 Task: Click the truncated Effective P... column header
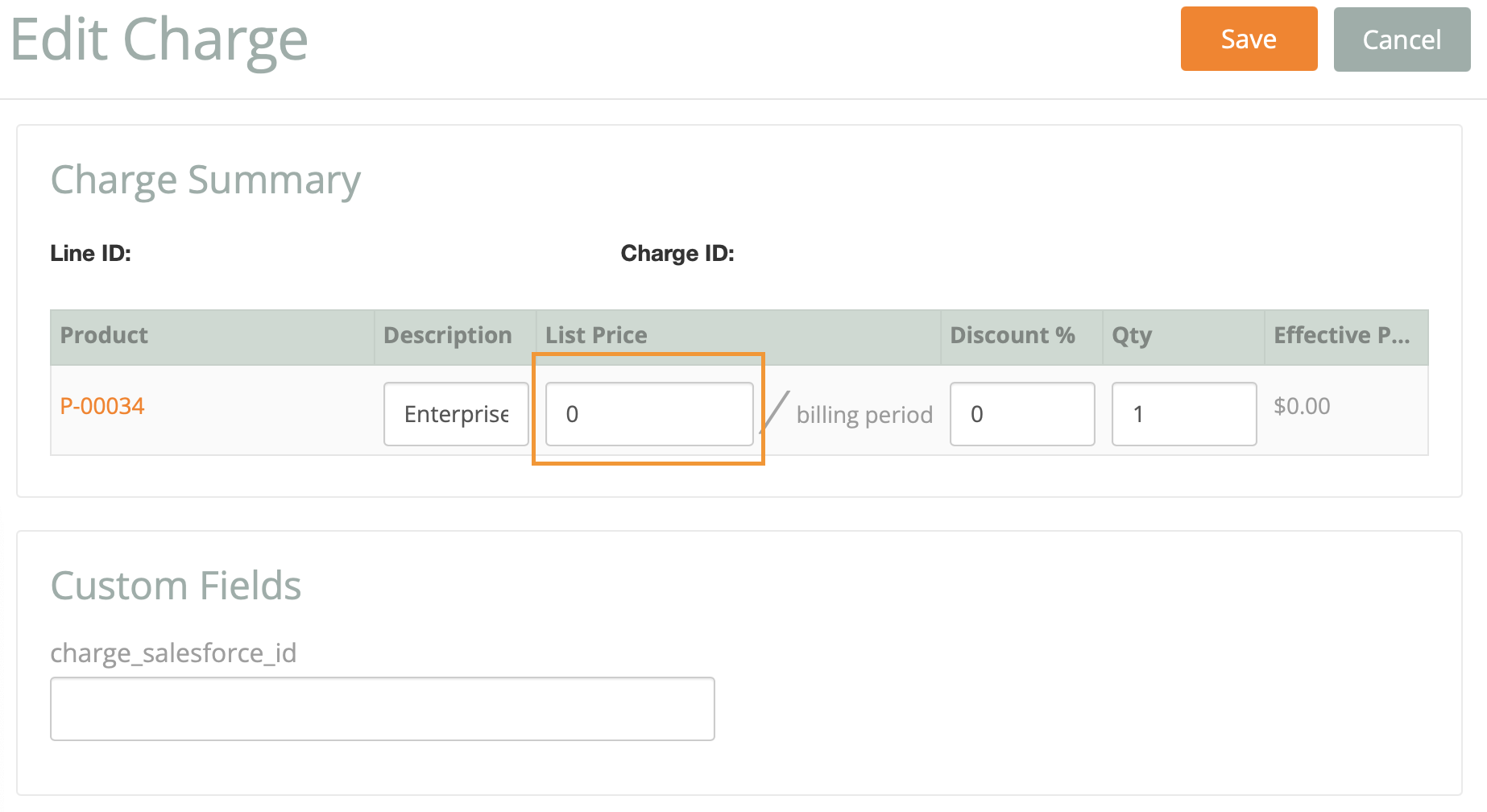[x=1346, y=336]
